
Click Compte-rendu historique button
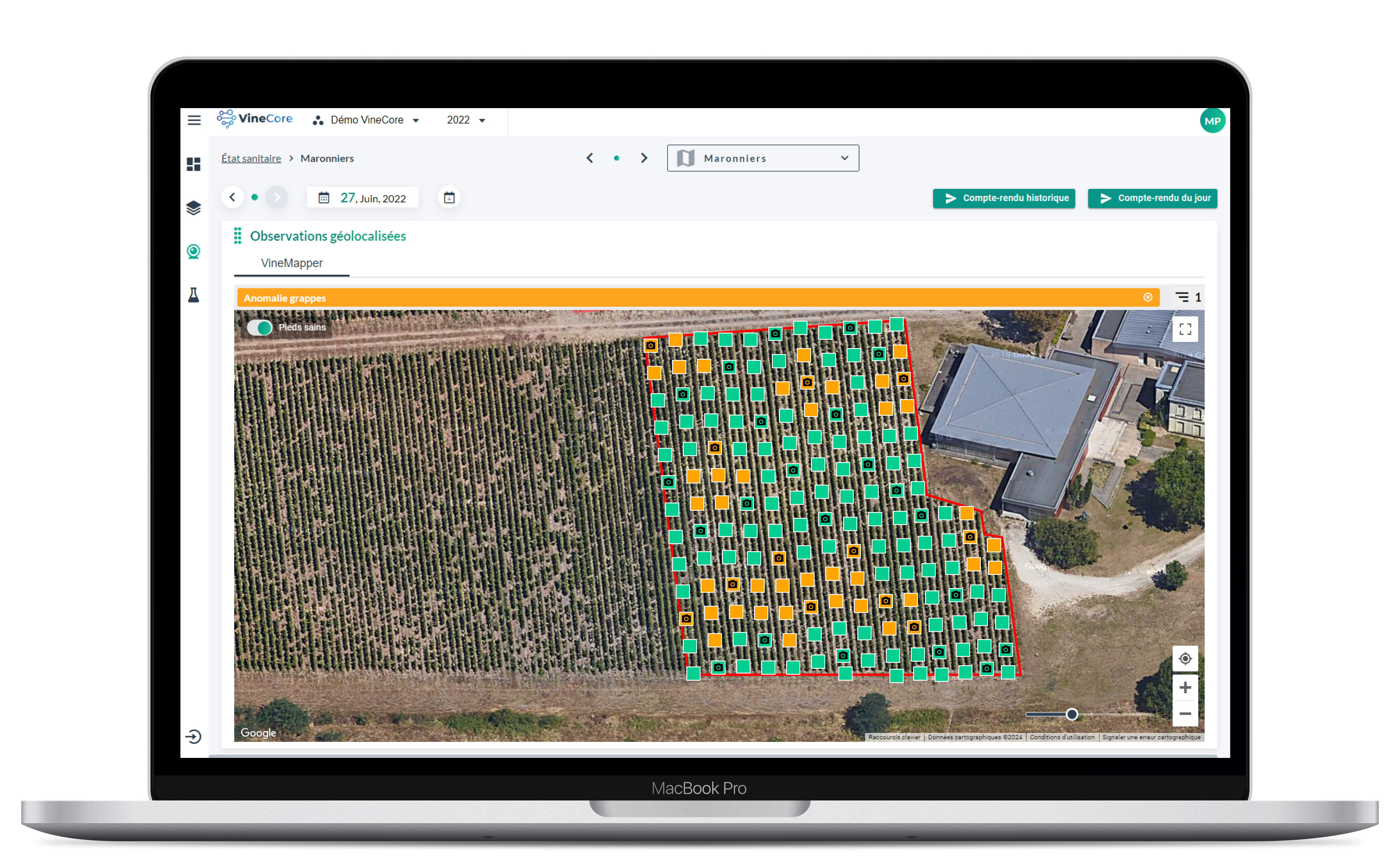click(x=1004, y=198)
